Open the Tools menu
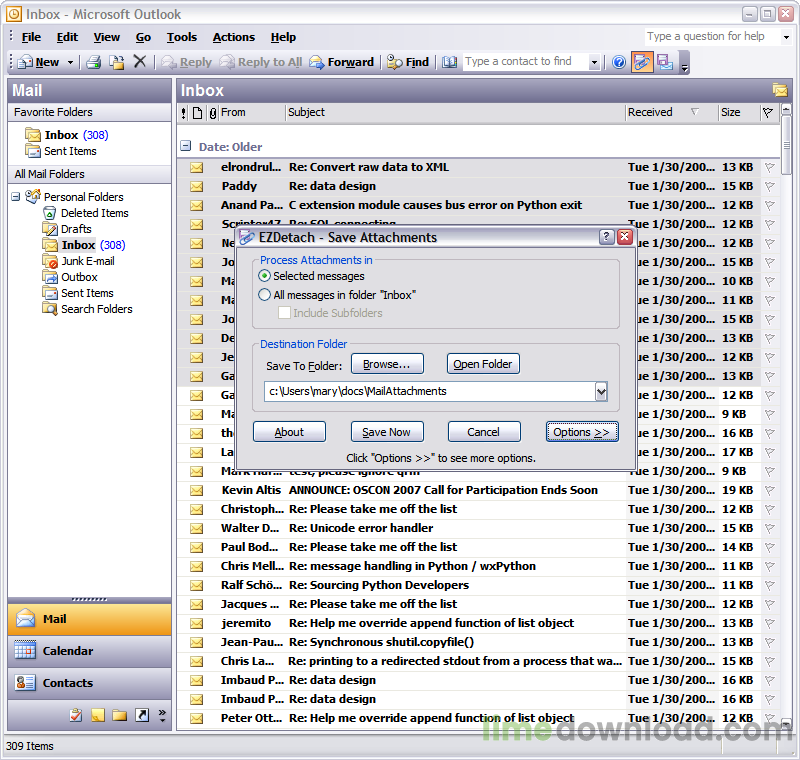This screenshot has width=800, height=760. 181,37
